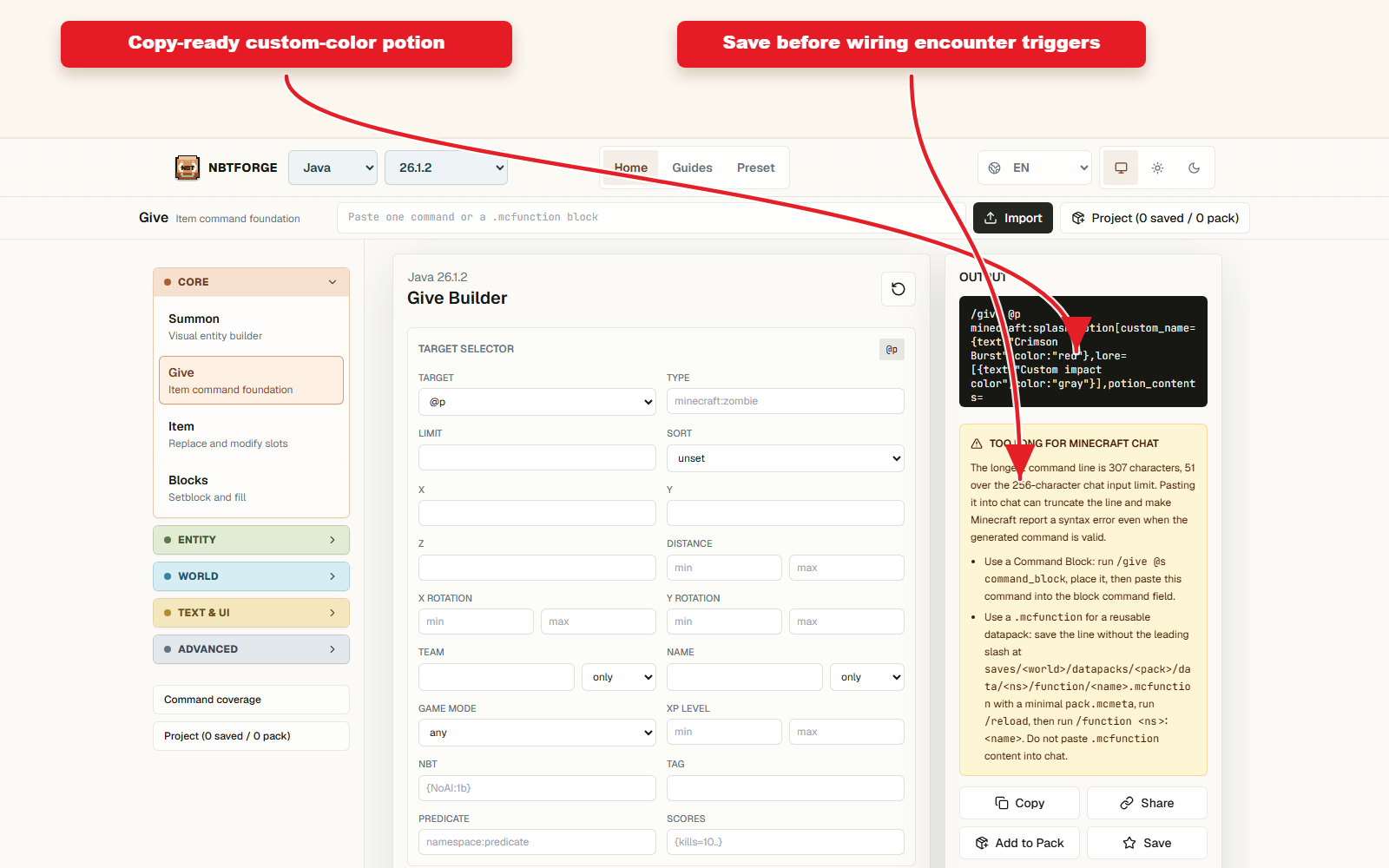Click DISTANCE max field
The height and width of the screenshot is (868, 1389).
(x=846, y=568)
